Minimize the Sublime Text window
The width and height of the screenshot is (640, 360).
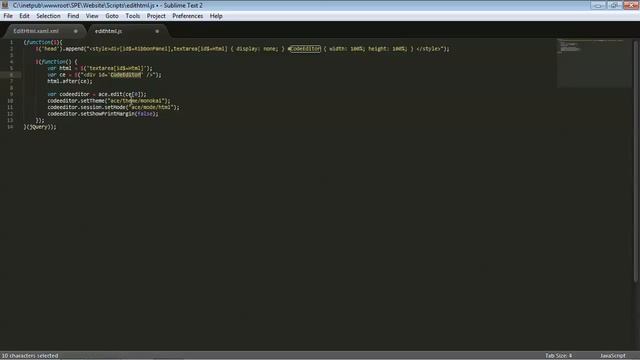click(598, 5)
